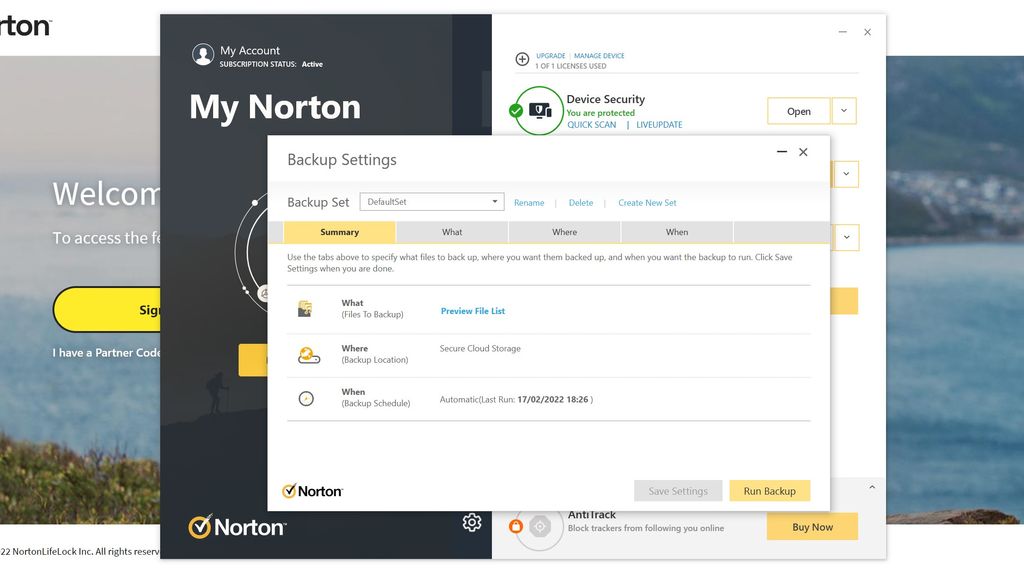Click the Where backup location cloud icon

click(307, 354)
